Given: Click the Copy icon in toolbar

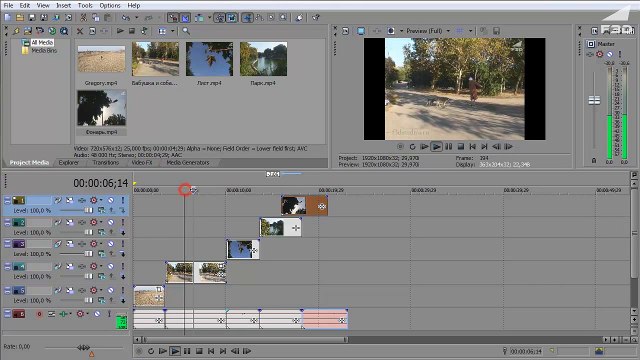Looking at the screenshot, I should pyautogui.click(x=96, y=18).
